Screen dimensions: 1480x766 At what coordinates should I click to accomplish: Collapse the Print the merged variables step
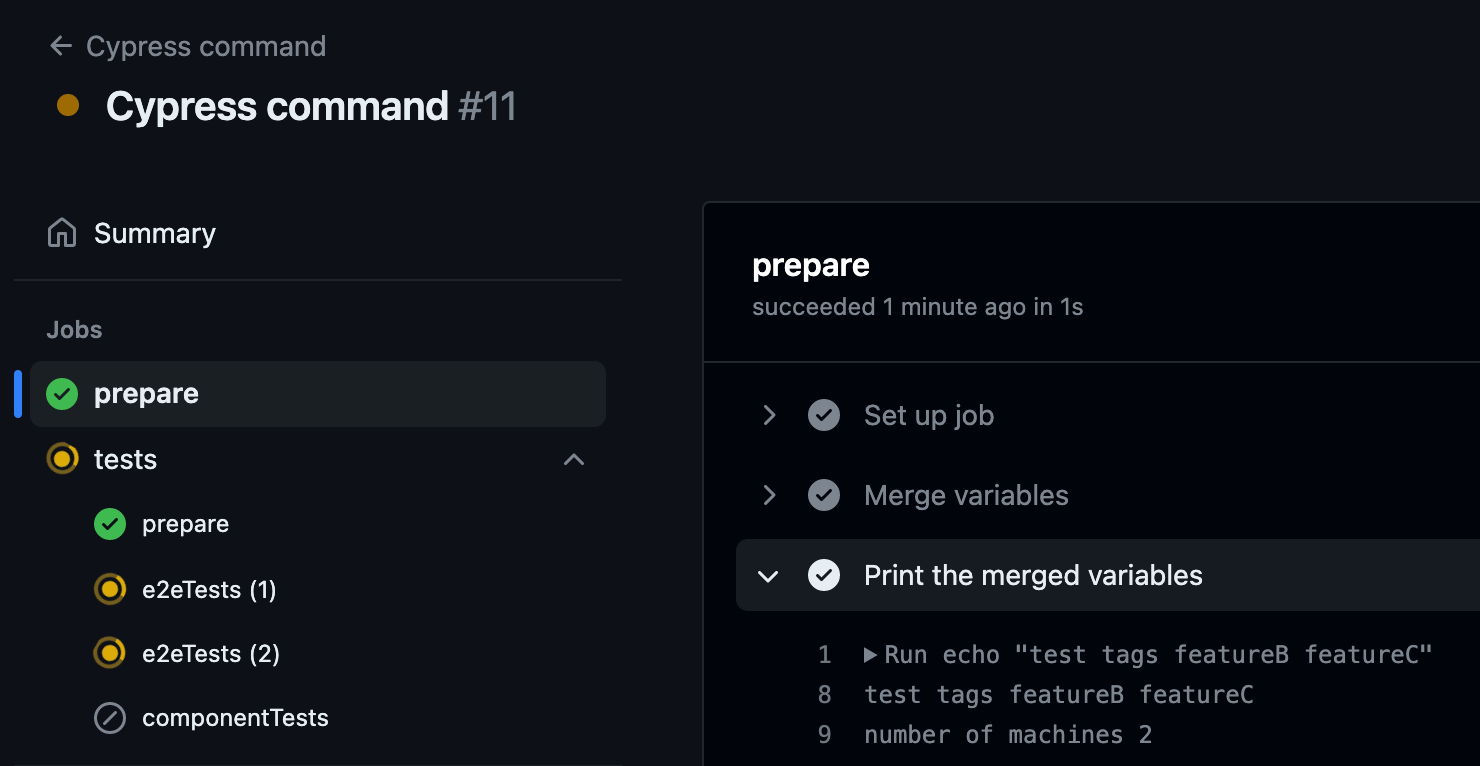(x=768, y=575)
